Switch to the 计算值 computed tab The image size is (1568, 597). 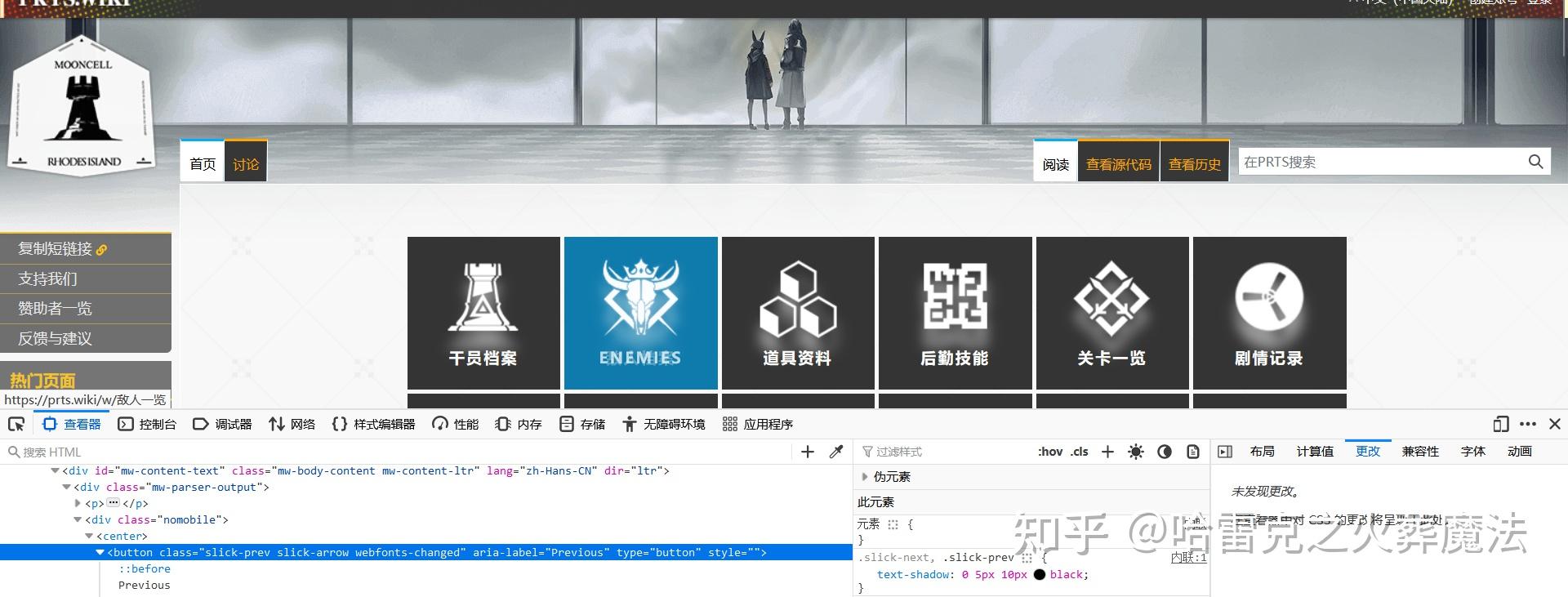1315,452
